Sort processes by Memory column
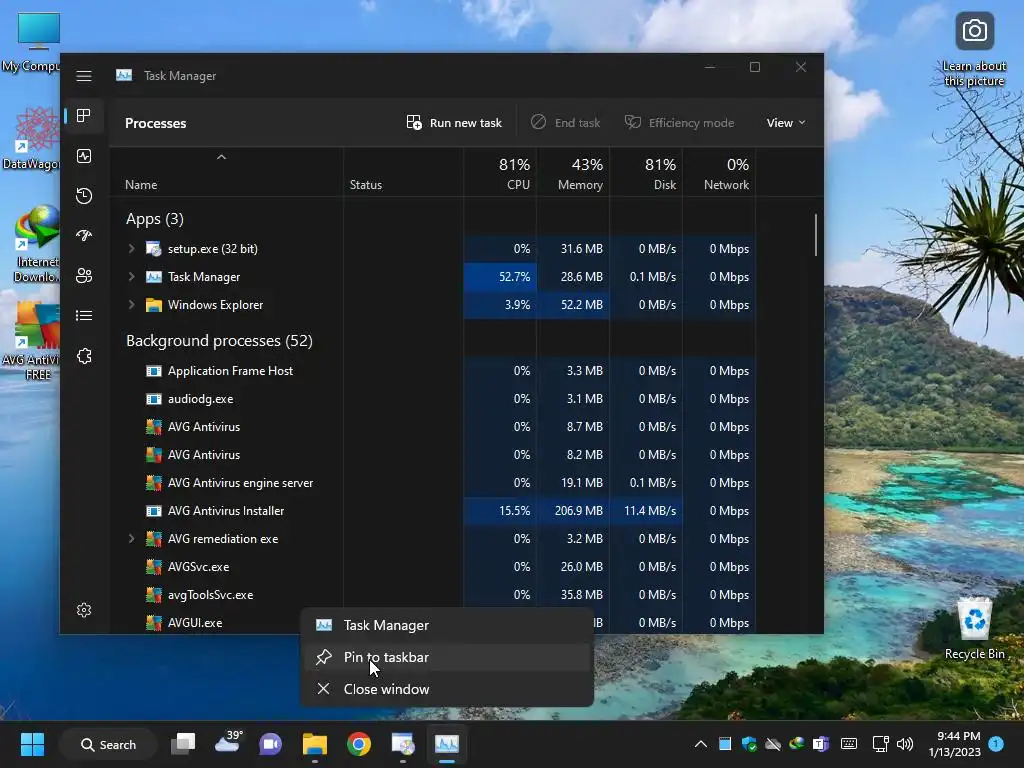Image resolution: width=1024 pixels, height=768 pixels. click(x=573, y=173)
